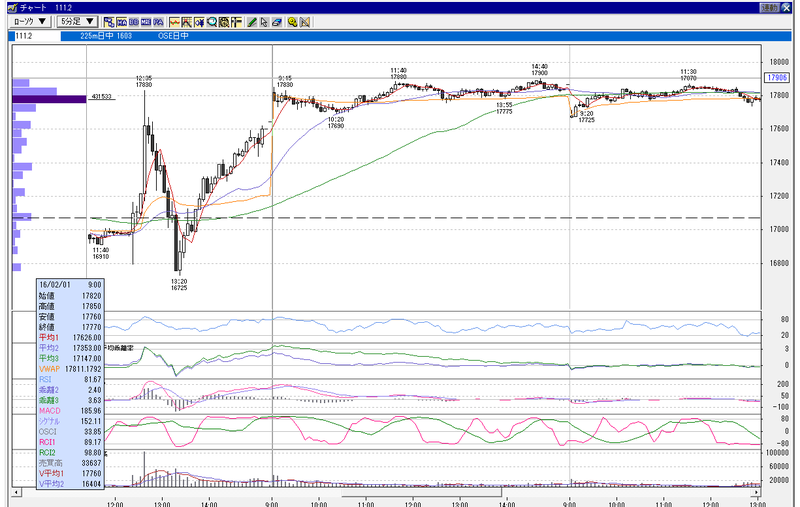Screen dimensions: 800x507
Task: Select the 225m日中 1603 label
Action: click(x=106, y=36)
